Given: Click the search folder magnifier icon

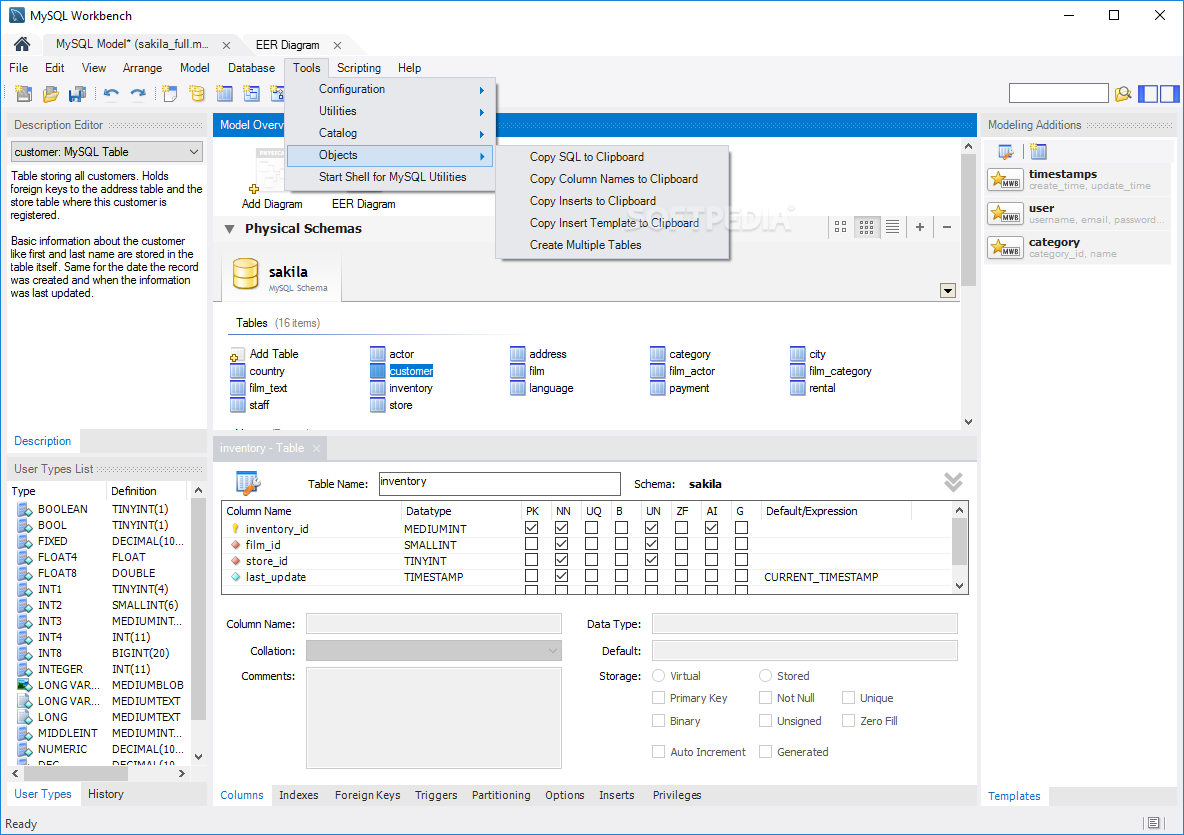Looking at the screenshot, I should pyautogui.click(x=1123, y=94).
